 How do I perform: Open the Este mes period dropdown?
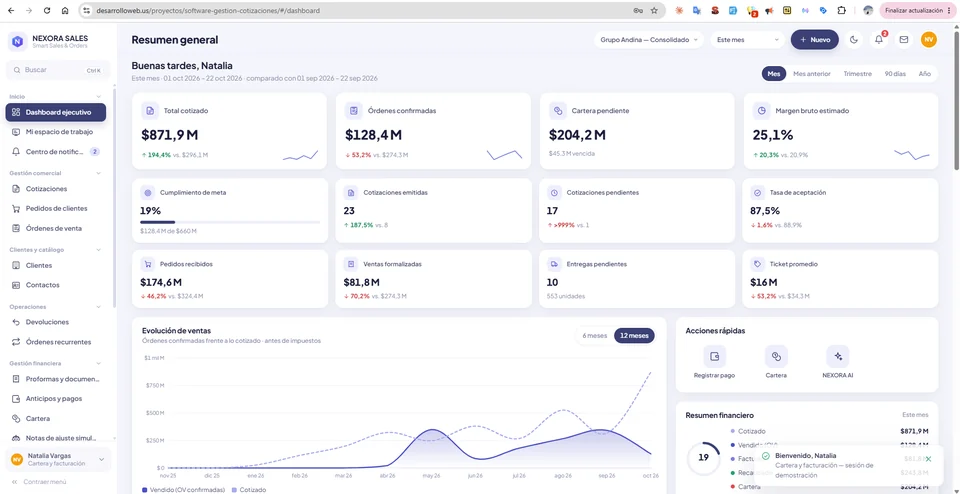(x=748, y=40)
